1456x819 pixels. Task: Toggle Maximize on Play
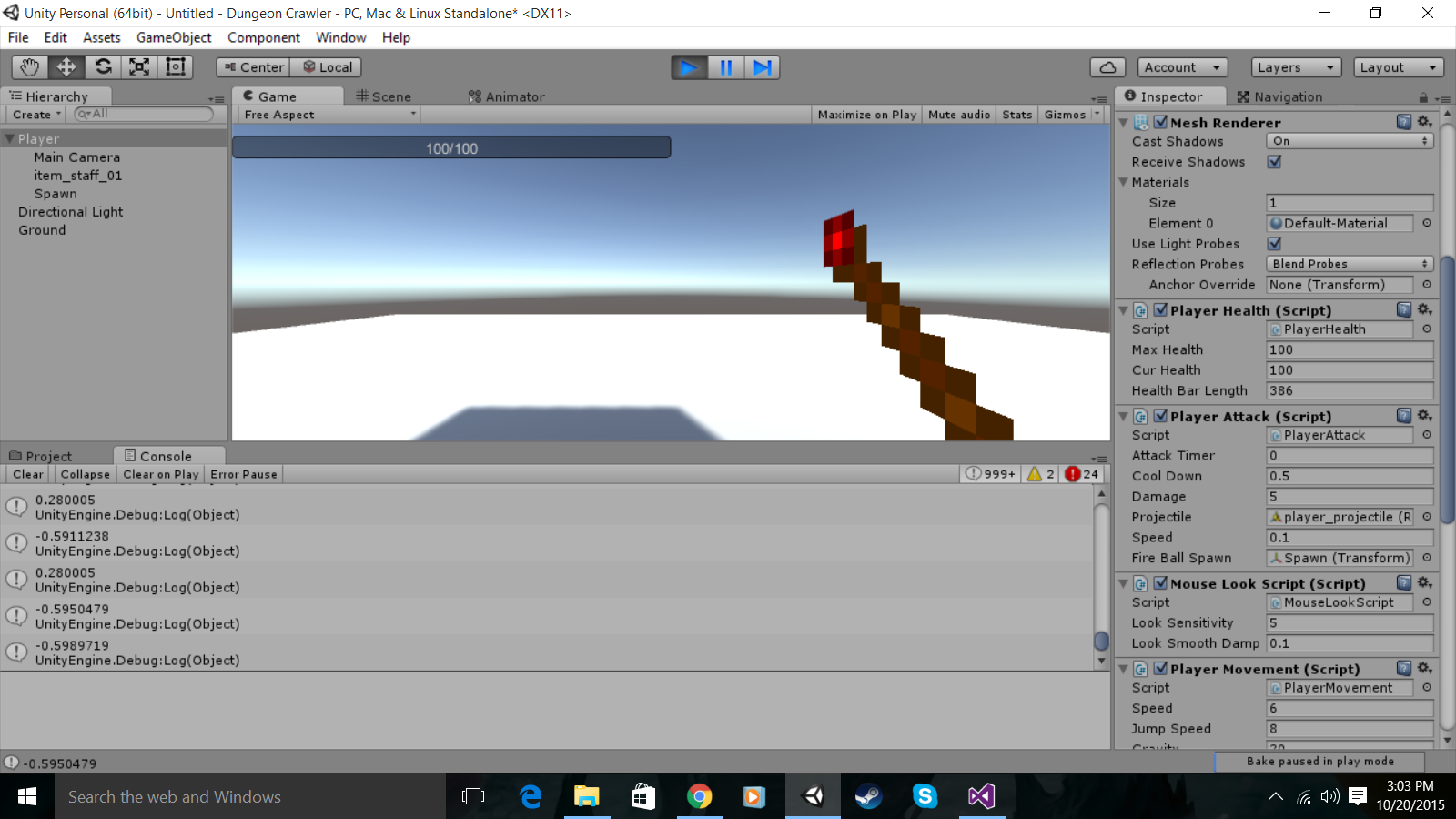pyautogui.click(x=866, y=115)
